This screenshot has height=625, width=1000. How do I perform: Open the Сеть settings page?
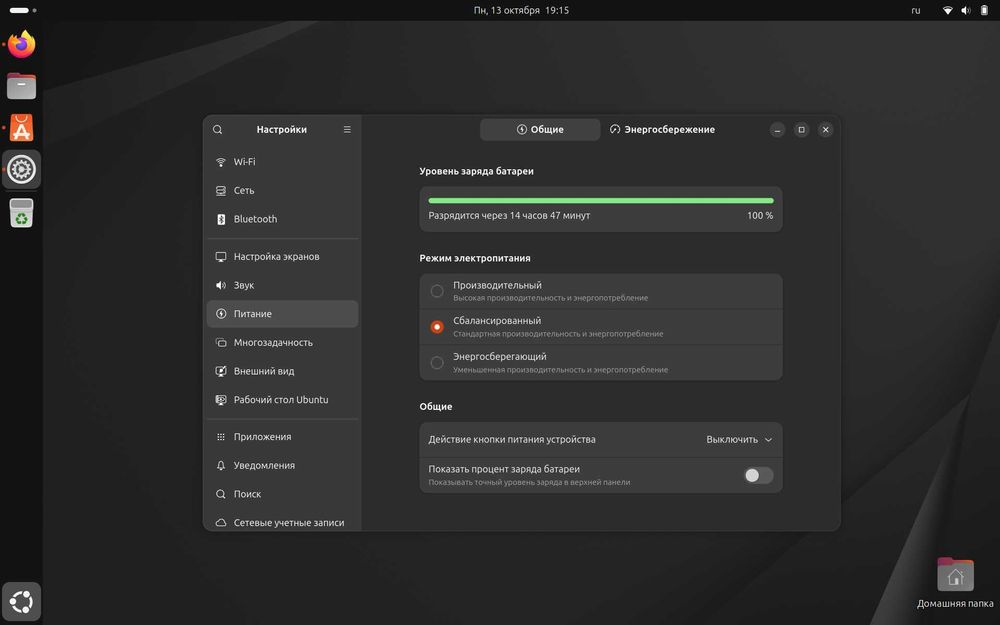(283, 191)
